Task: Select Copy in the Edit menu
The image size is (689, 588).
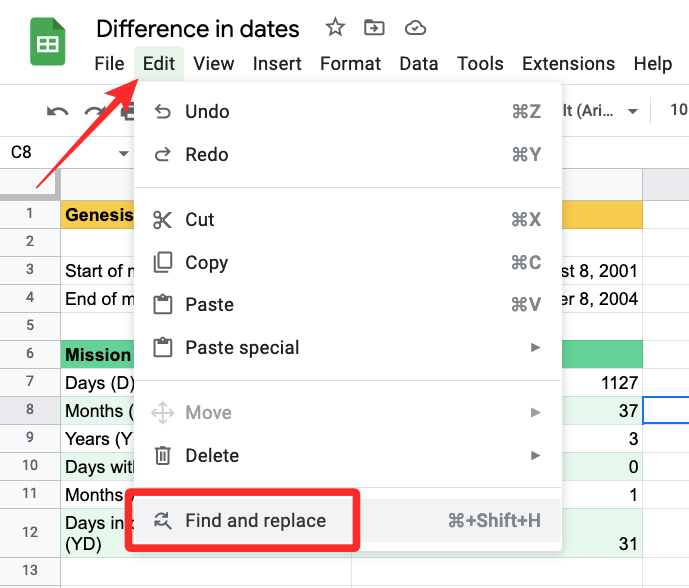Action: click(x=348, y=262)
